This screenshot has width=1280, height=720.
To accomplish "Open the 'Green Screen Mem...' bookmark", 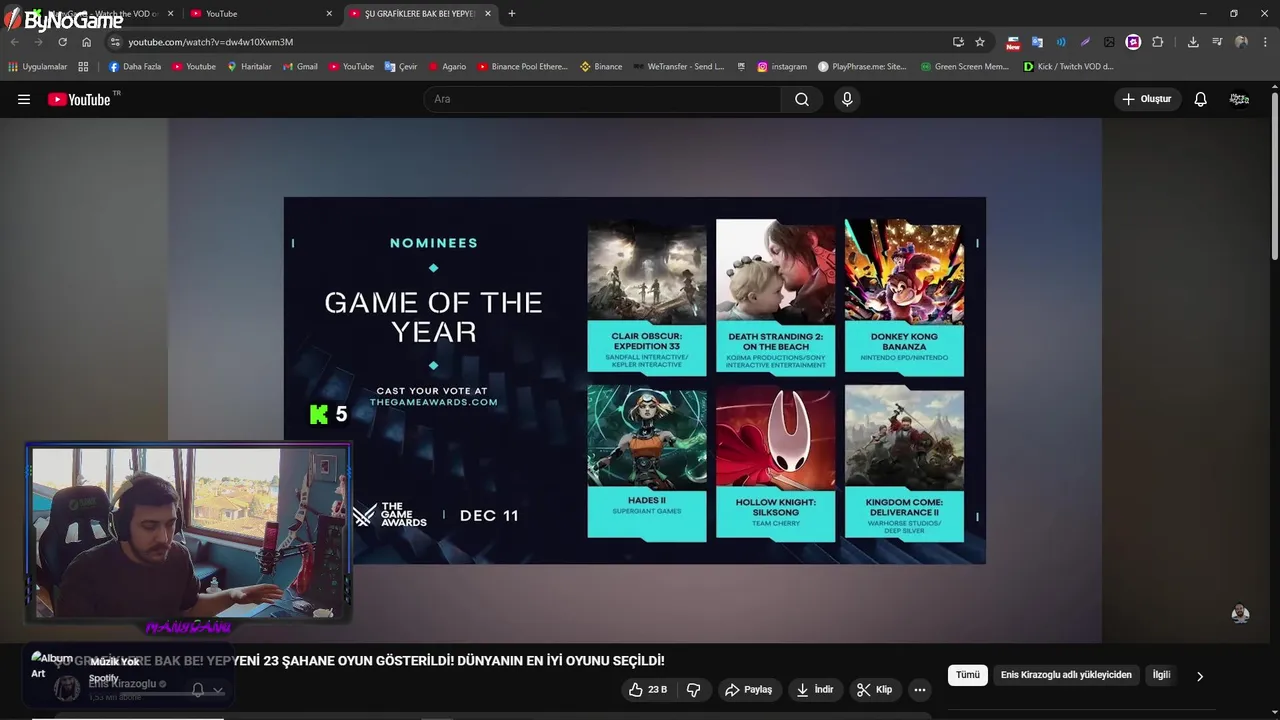I will tap(964, 67).
